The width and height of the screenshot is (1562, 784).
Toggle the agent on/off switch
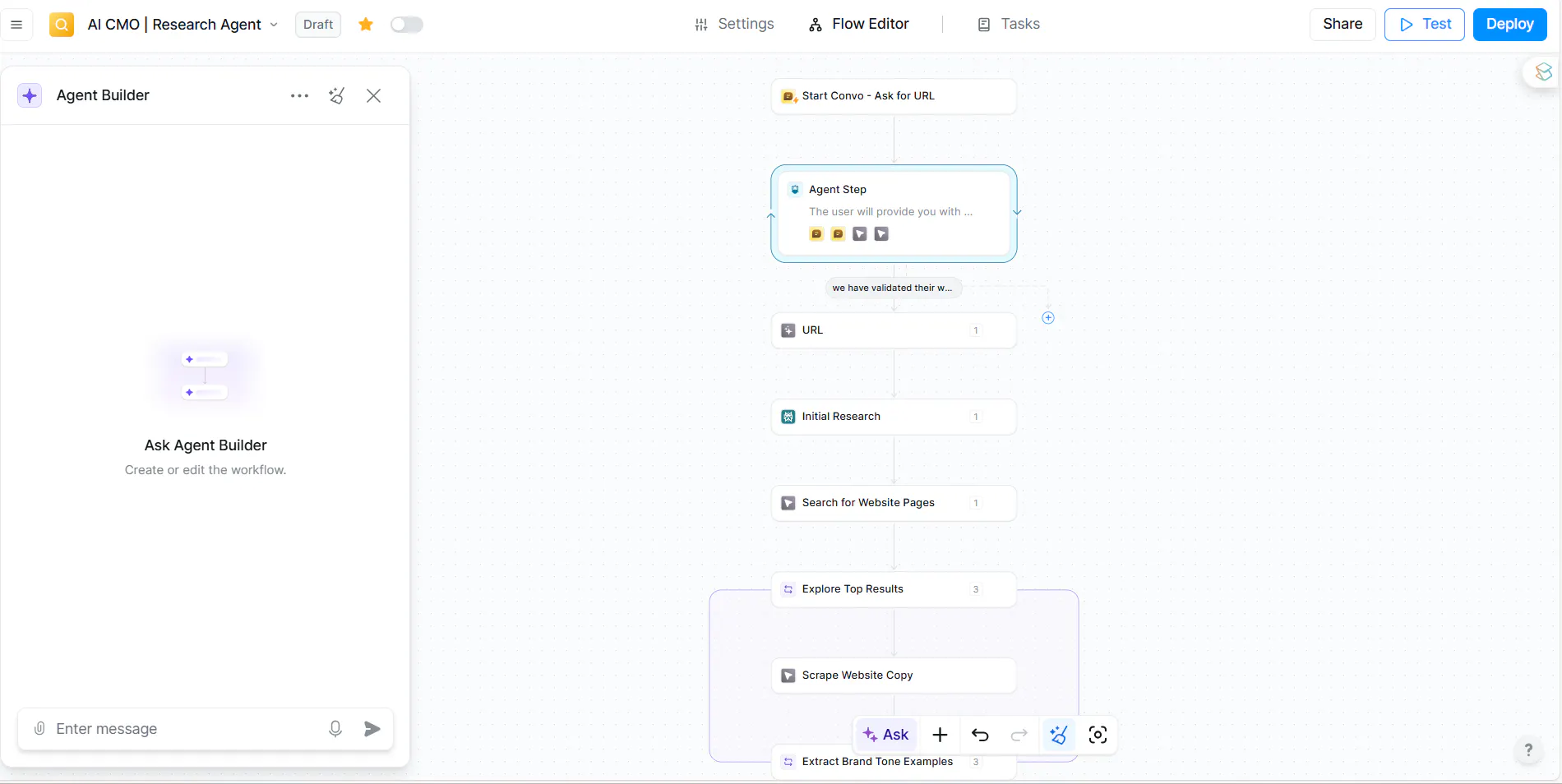click(407, 25)
